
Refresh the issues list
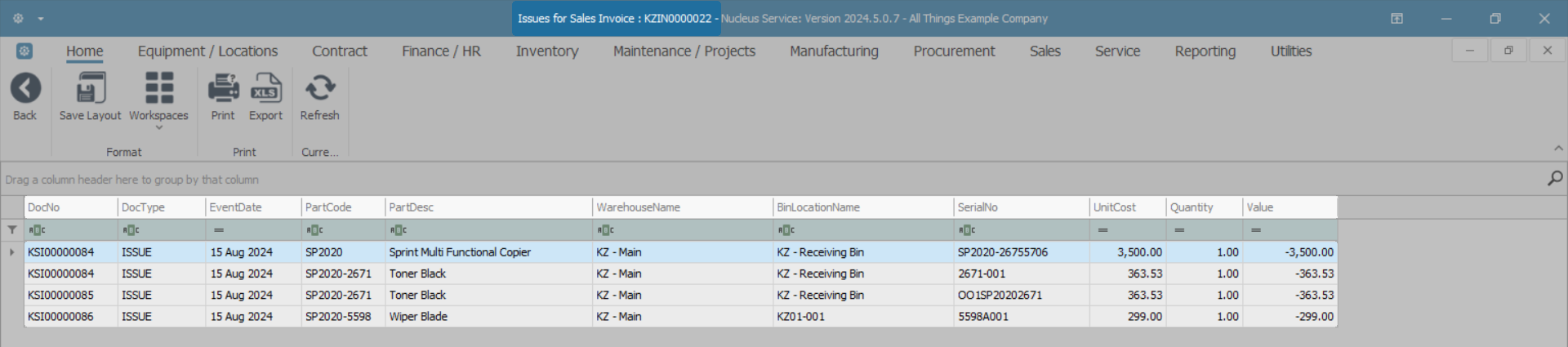[319, 88]
